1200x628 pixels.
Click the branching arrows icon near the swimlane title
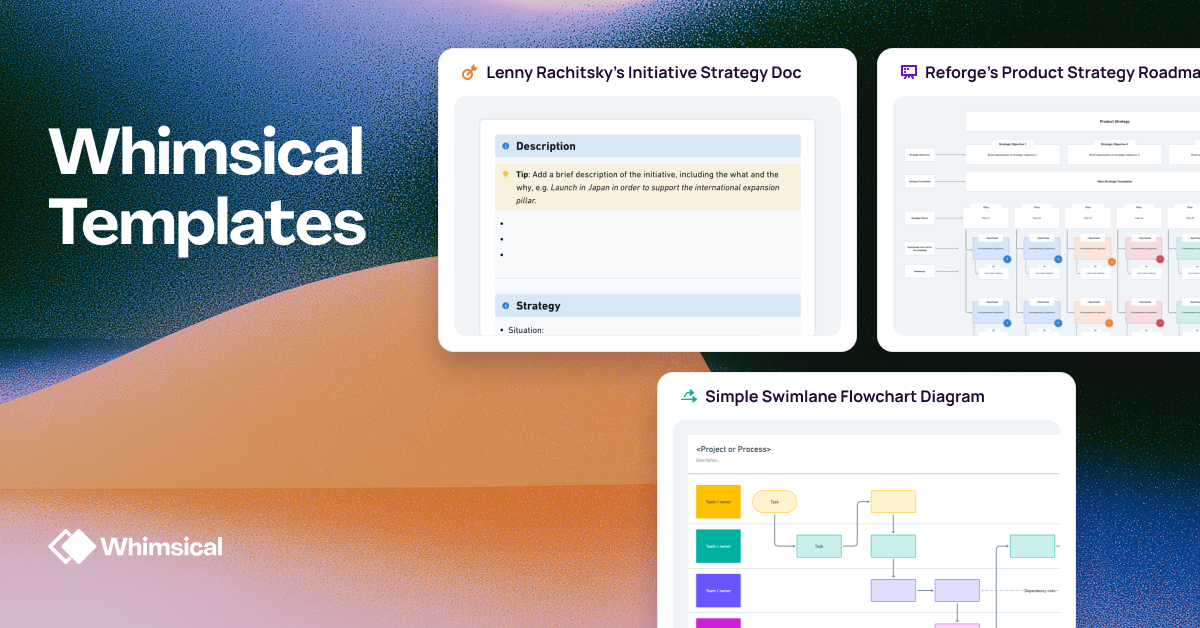pos(688,396)
